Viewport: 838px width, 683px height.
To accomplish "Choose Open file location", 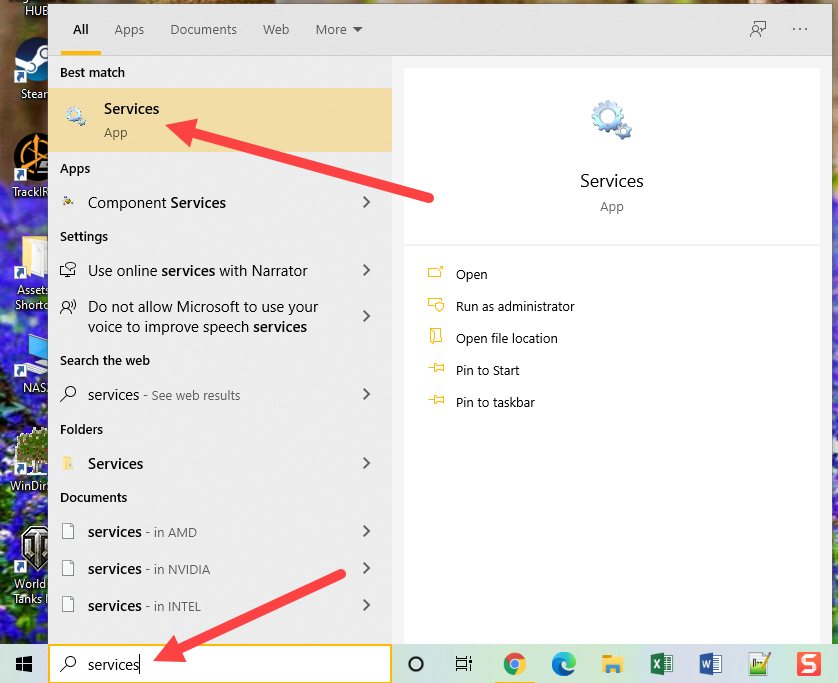I will click(507, 338).
